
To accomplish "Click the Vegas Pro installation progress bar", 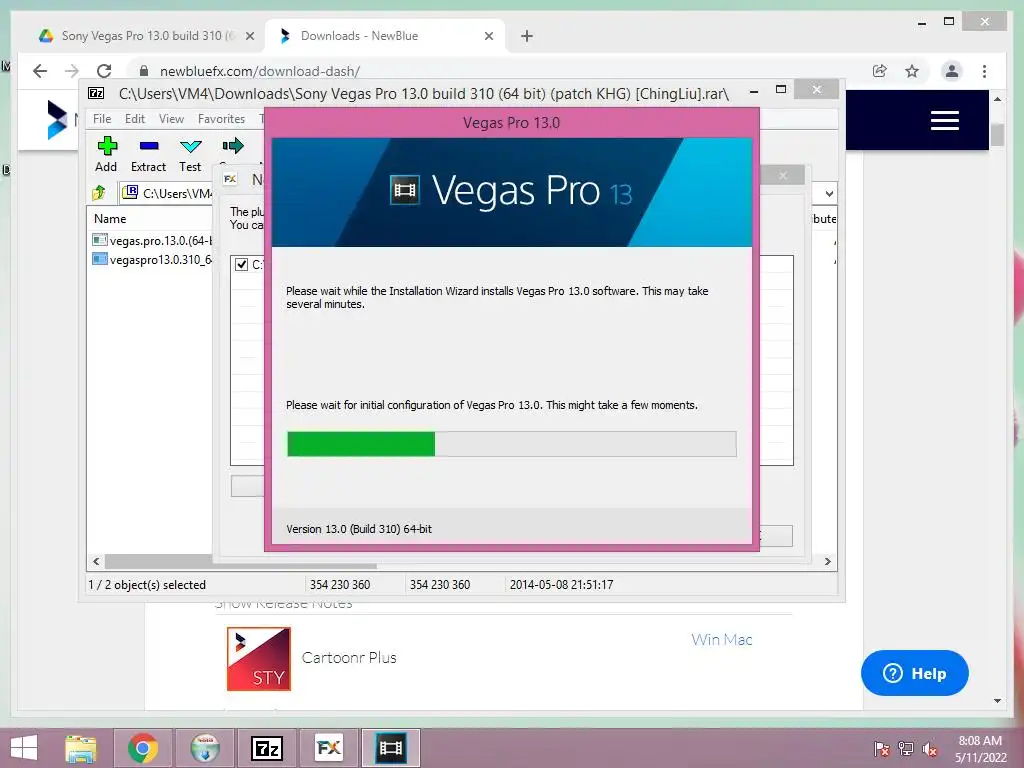I will click(511, 444).
